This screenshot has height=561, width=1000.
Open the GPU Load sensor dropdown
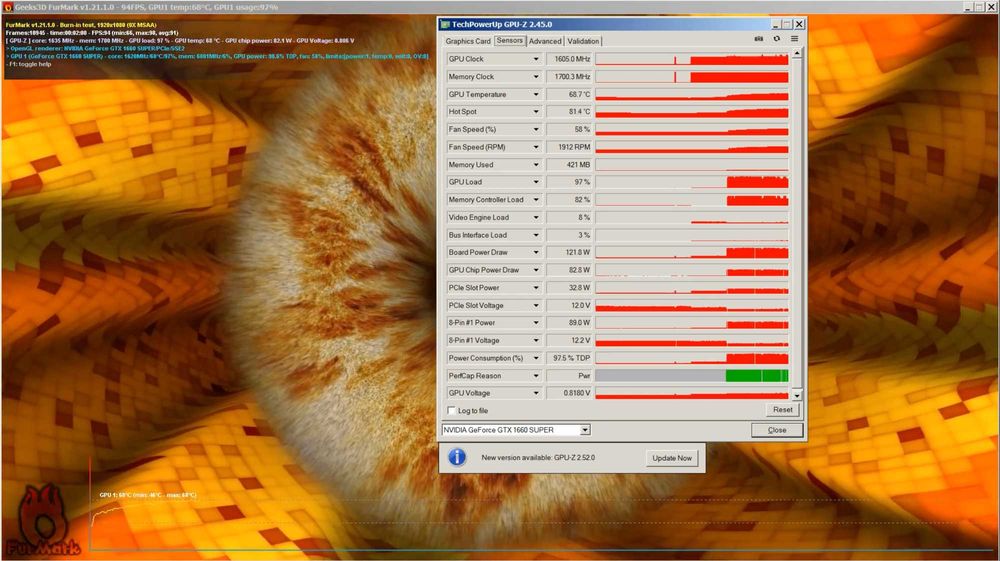click(x=536, y=182)
